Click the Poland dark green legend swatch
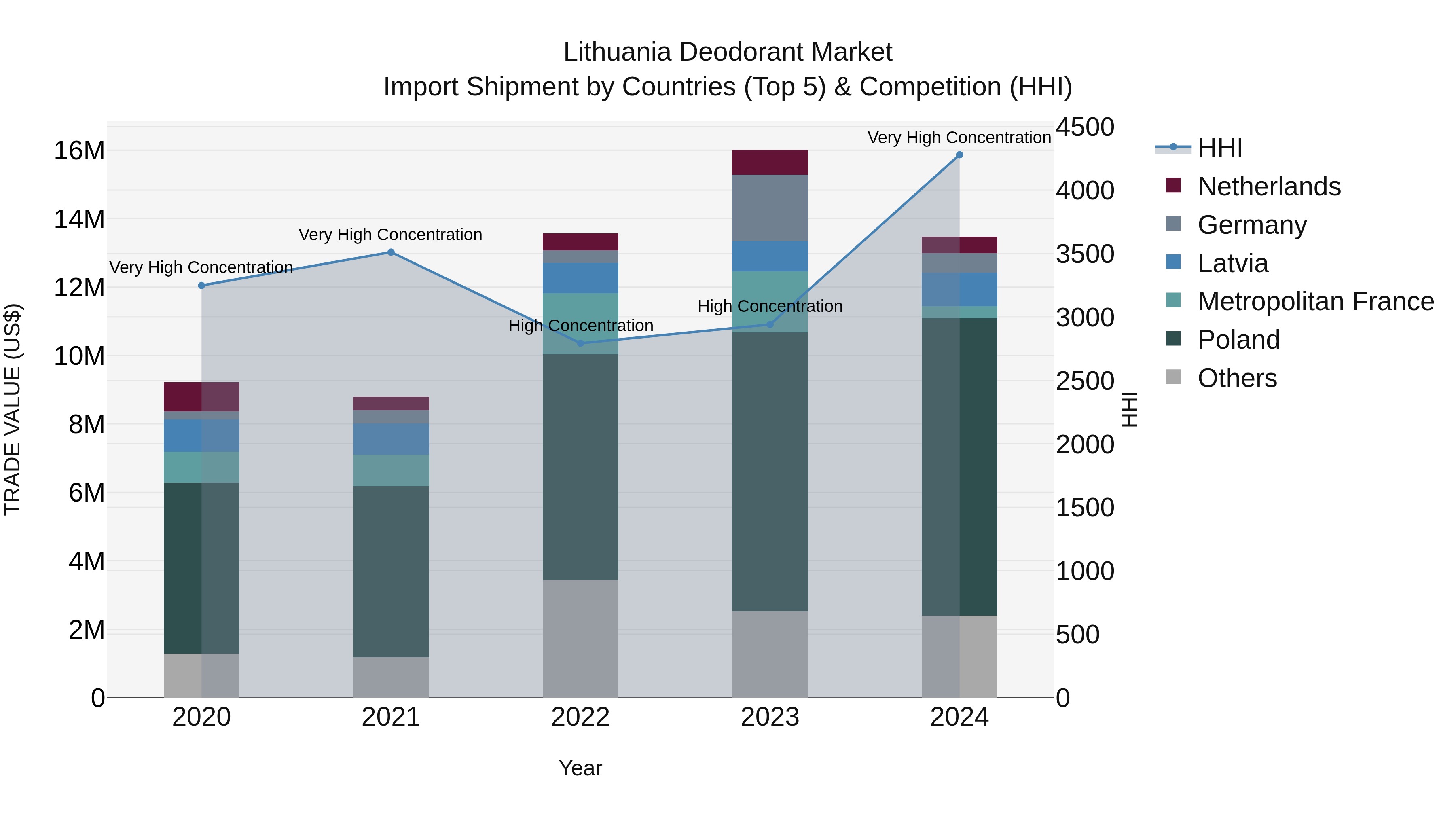 pyautogui.click(x=1173, y=338)
